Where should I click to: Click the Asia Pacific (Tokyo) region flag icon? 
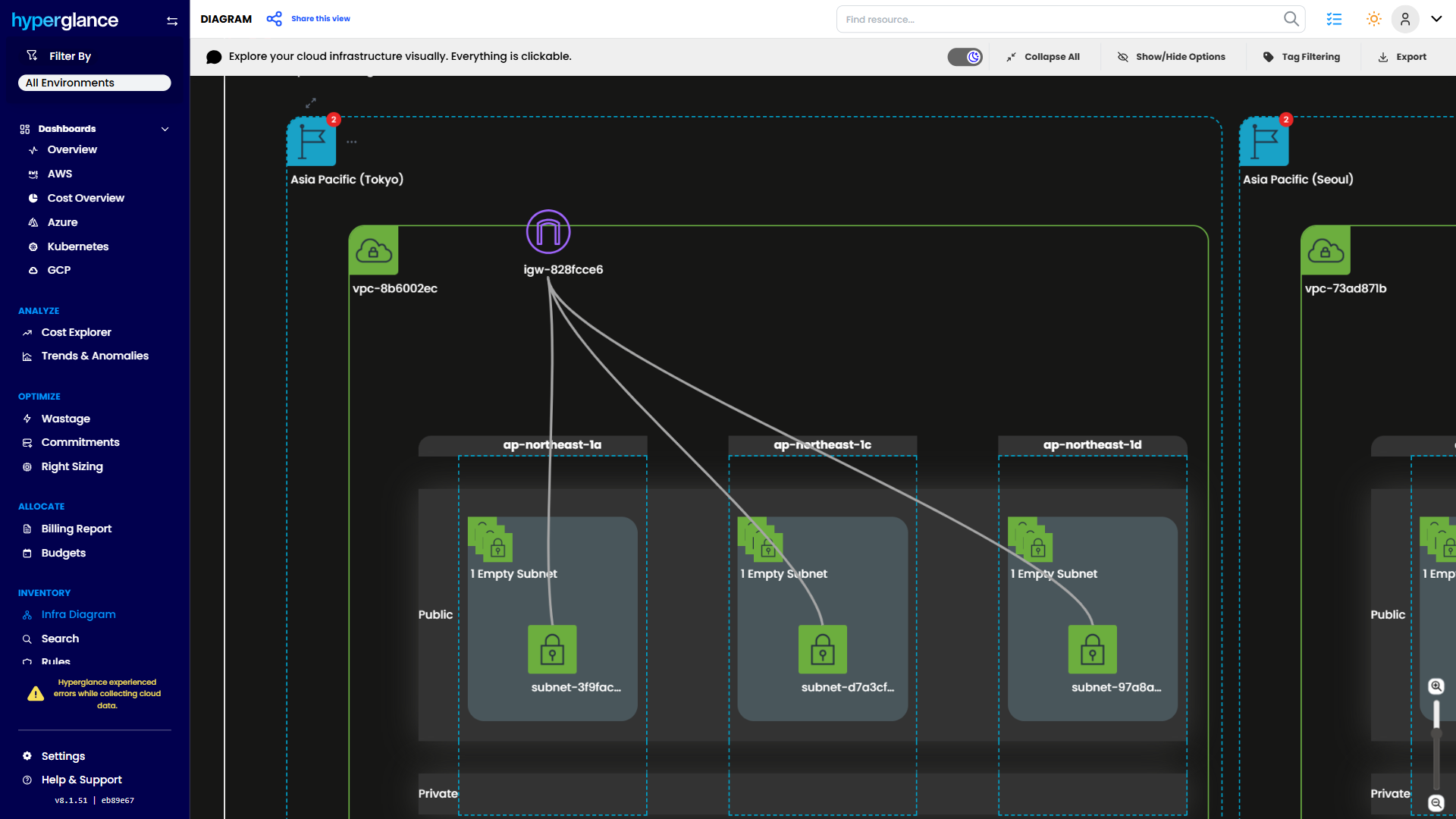311,142
